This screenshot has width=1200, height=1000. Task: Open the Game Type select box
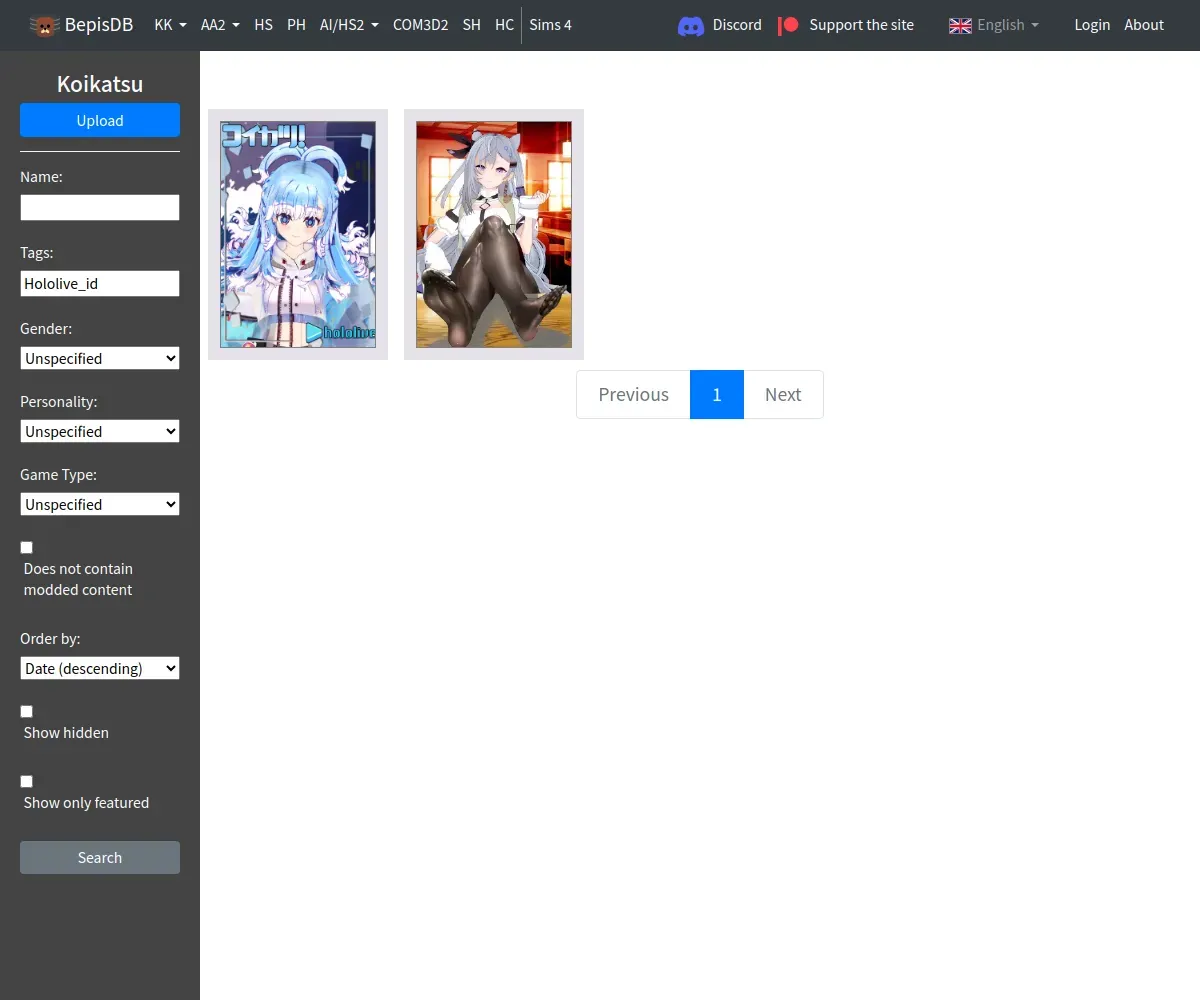point(100,504)
